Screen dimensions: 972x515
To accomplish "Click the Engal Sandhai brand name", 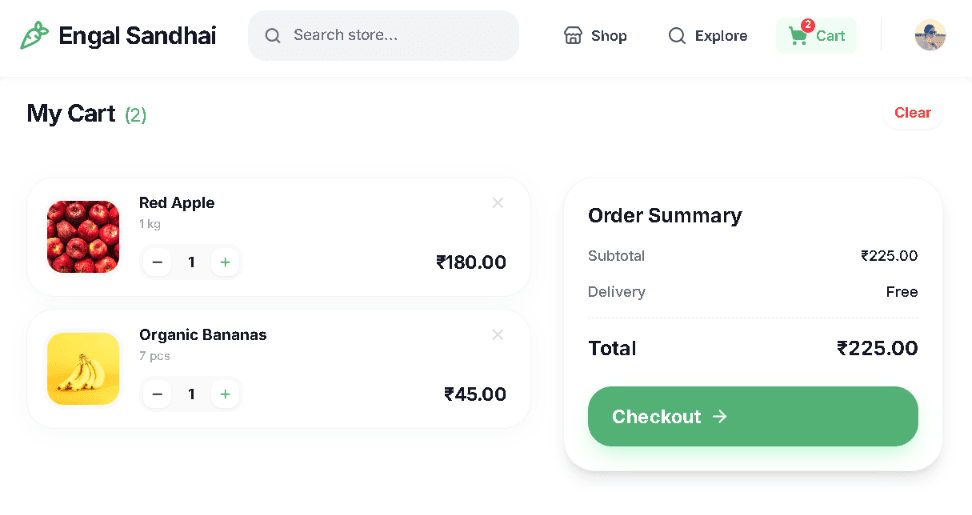I will pyautogui.click(x=137, y=35).
